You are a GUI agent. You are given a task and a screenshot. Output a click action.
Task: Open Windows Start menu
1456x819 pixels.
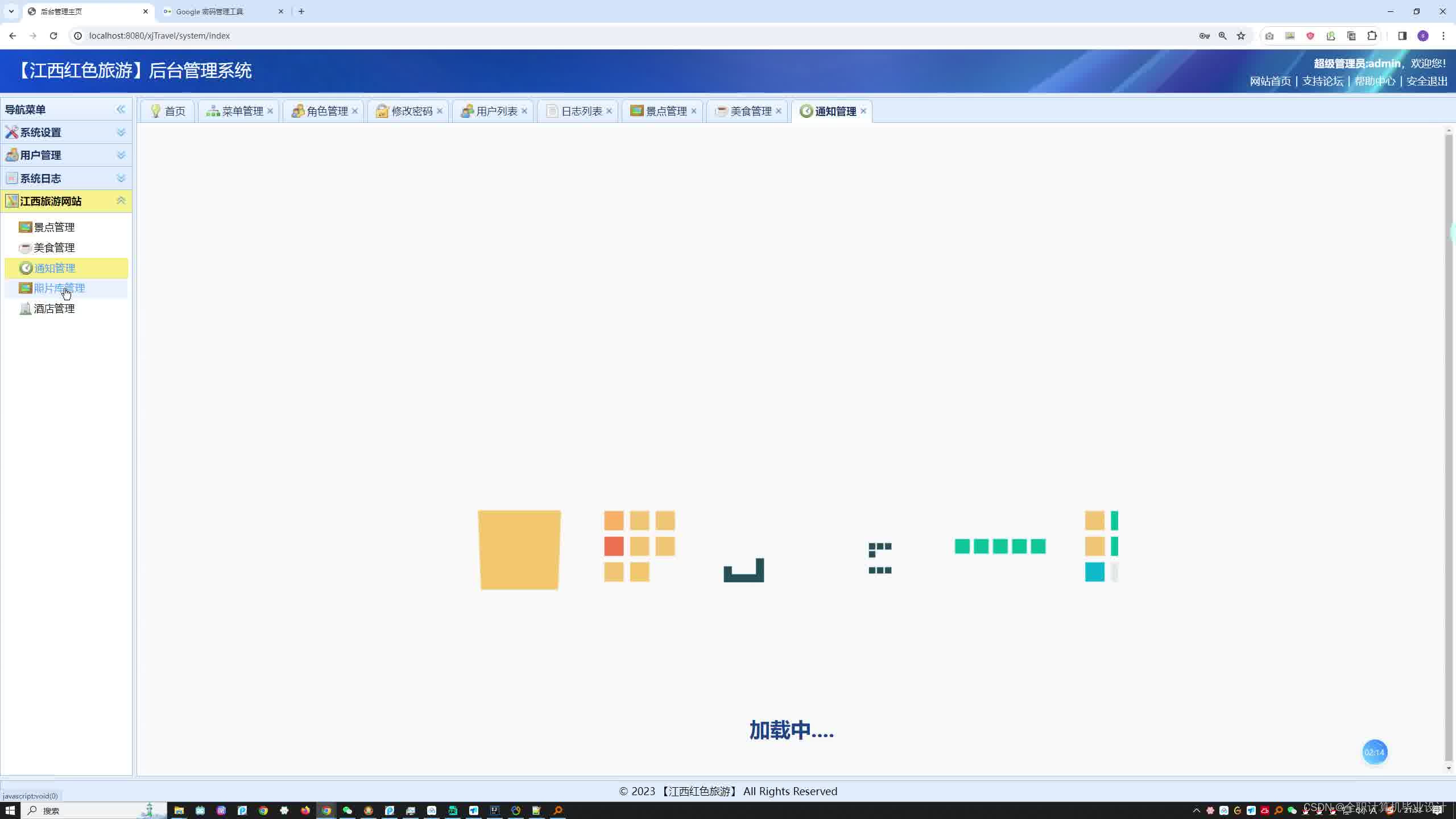coord(10,810)
